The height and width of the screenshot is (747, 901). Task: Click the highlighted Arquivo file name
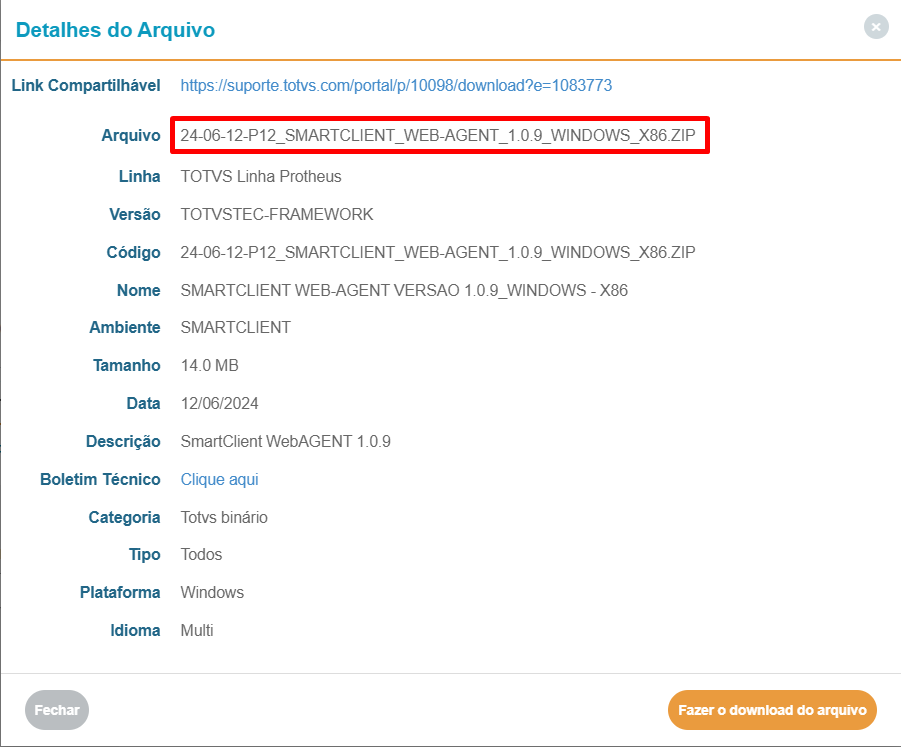pyautogui.click(x=438, y=136)
